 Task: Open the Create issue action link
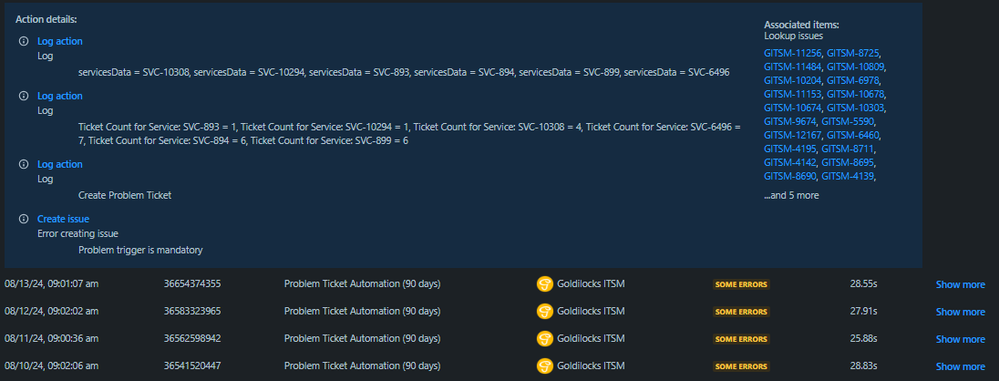[x=62, y=219]
